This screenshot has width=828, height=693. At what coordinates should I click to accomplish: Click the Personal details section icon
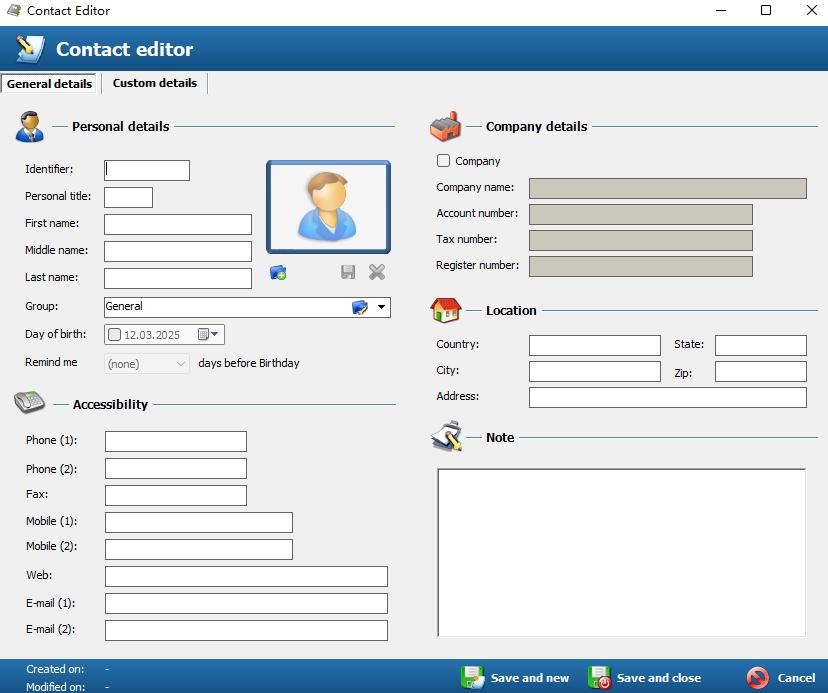point(30,127)
